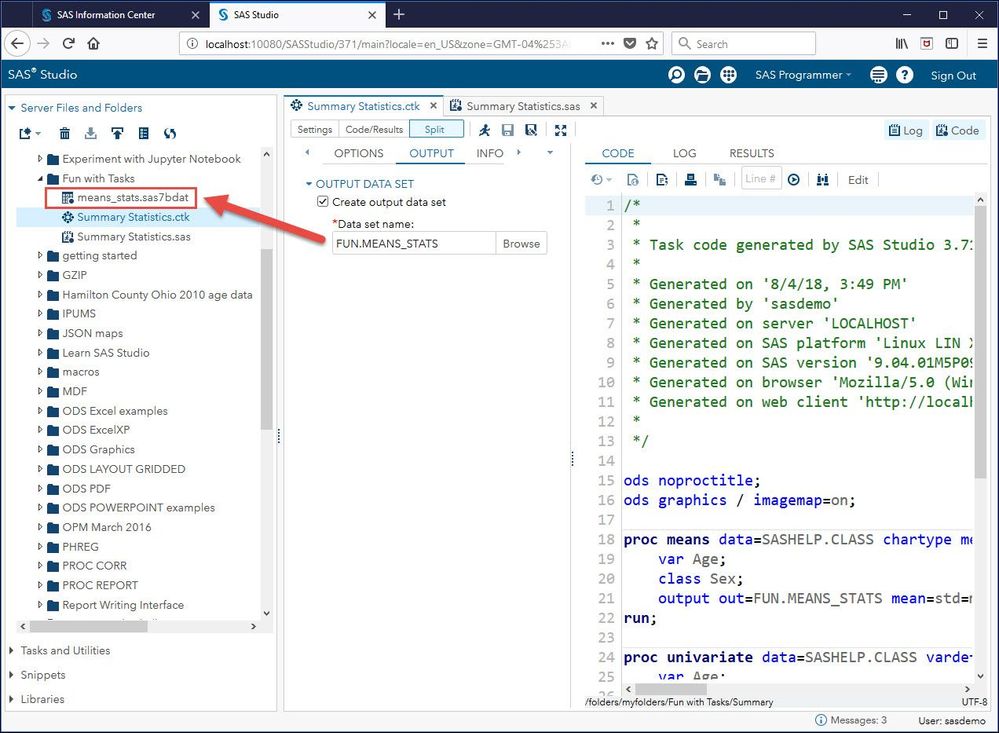Open the help question mark icon
Viewport: 999px width, 733px height.
pos(904,75)
